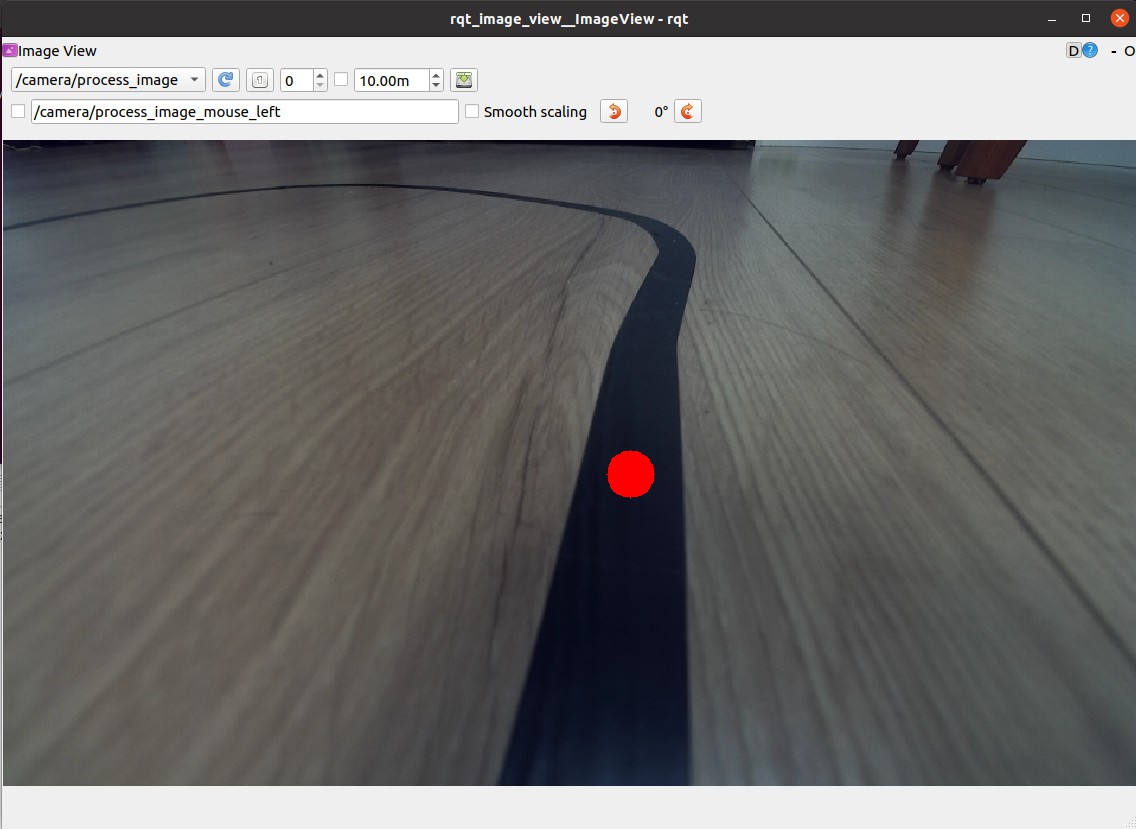Rotate image right clockwise
Image resolution: width=1136 pixels, height=829 pixels.
688,112
